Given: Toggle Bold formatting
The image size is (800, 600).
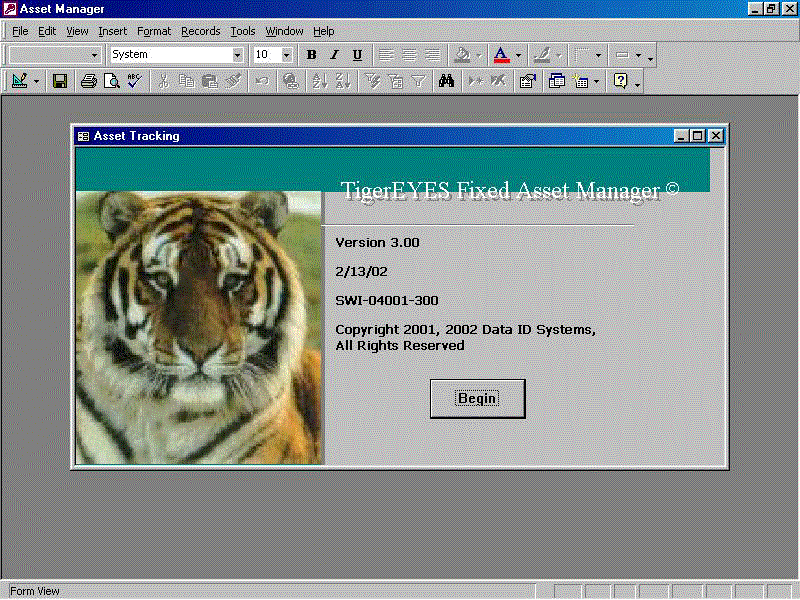Looking at the screenshot, I should [x=311, y=55].
